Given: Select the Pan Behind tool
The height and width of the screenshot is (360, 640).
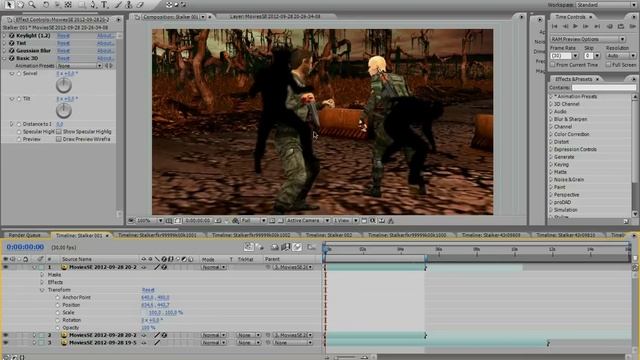Looking at the screenshot, I should (68, 4).
